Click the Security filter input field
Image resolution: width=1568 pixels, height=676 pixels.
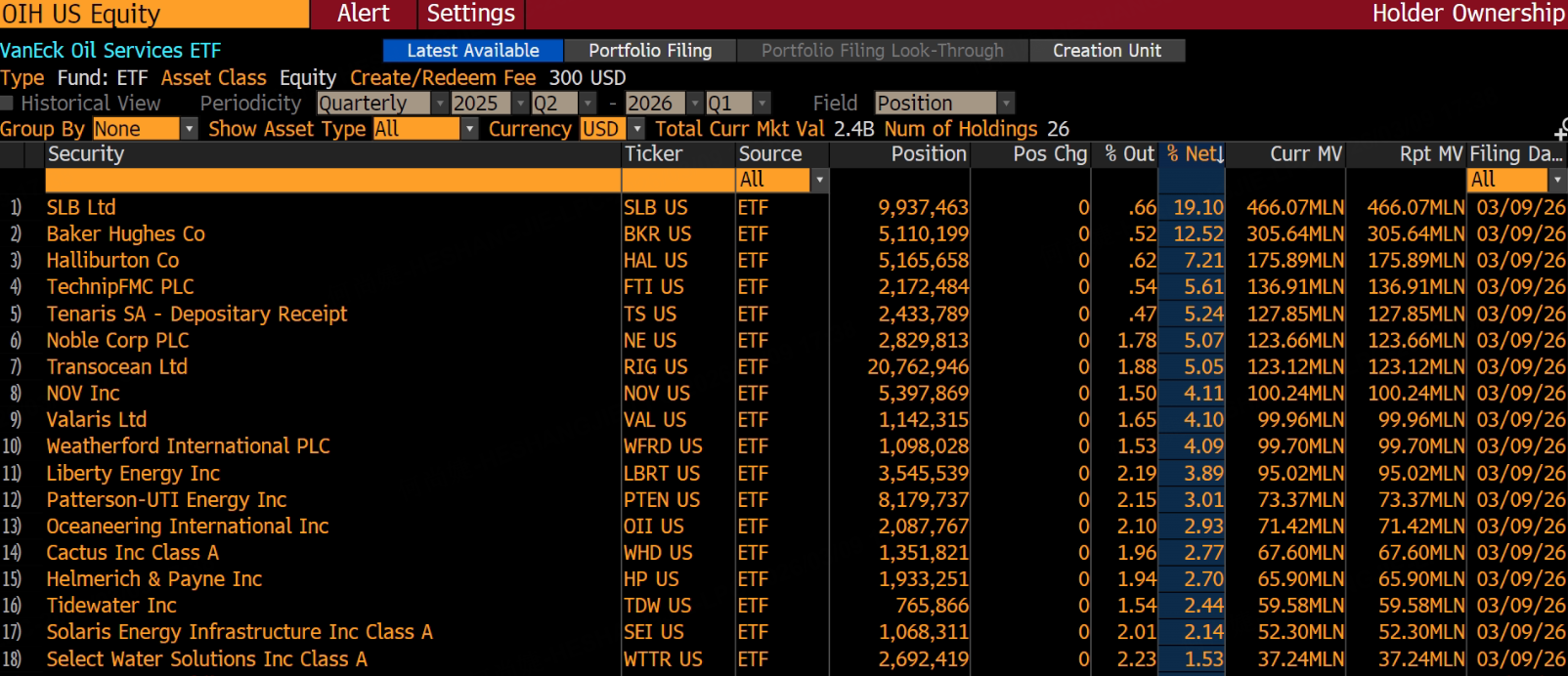tap(332, 180)
